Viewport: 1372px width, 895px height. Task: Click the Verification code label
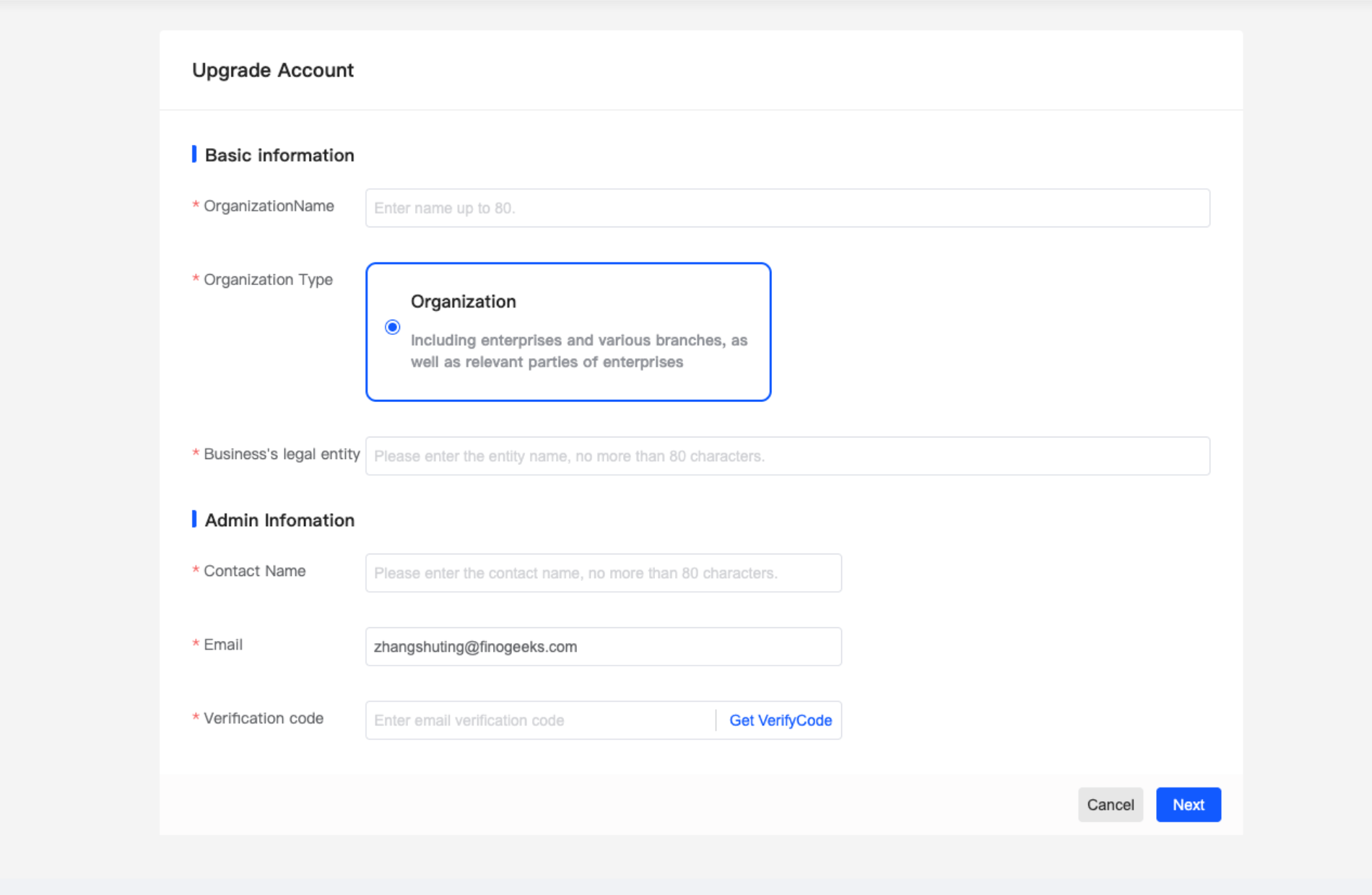263,719
